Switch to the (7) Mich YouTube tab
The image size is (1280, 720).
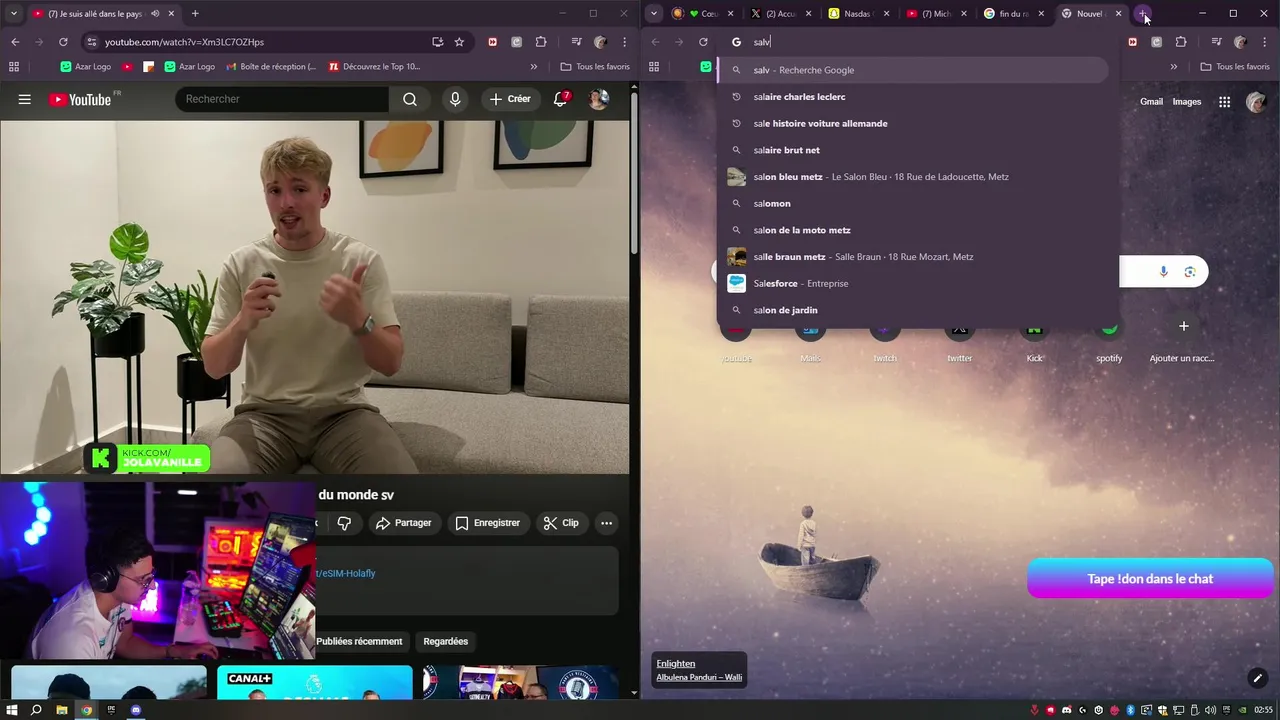[x=936, y=14]
